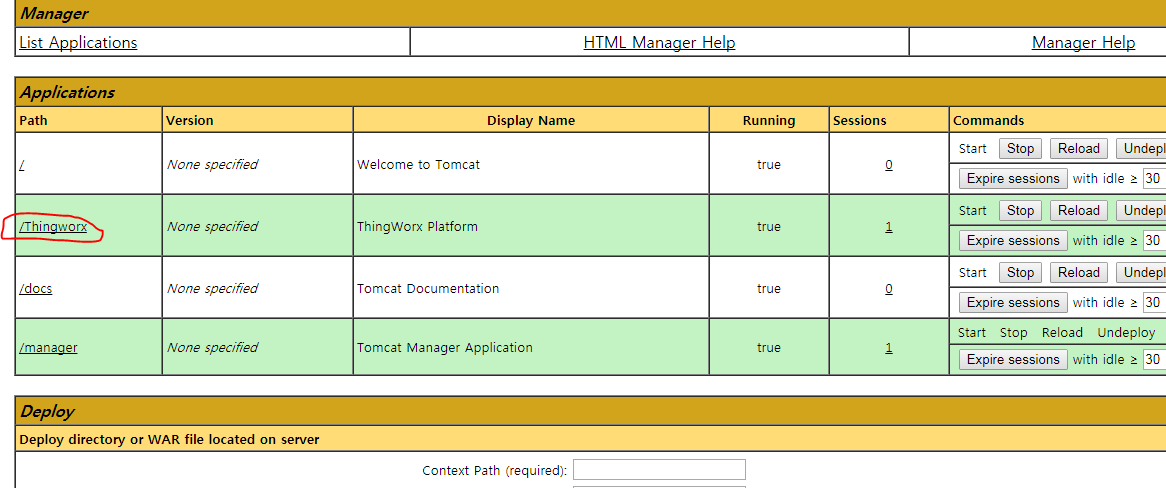View ThingWorx session count link
1166x488 pixels.
point(889,227)
